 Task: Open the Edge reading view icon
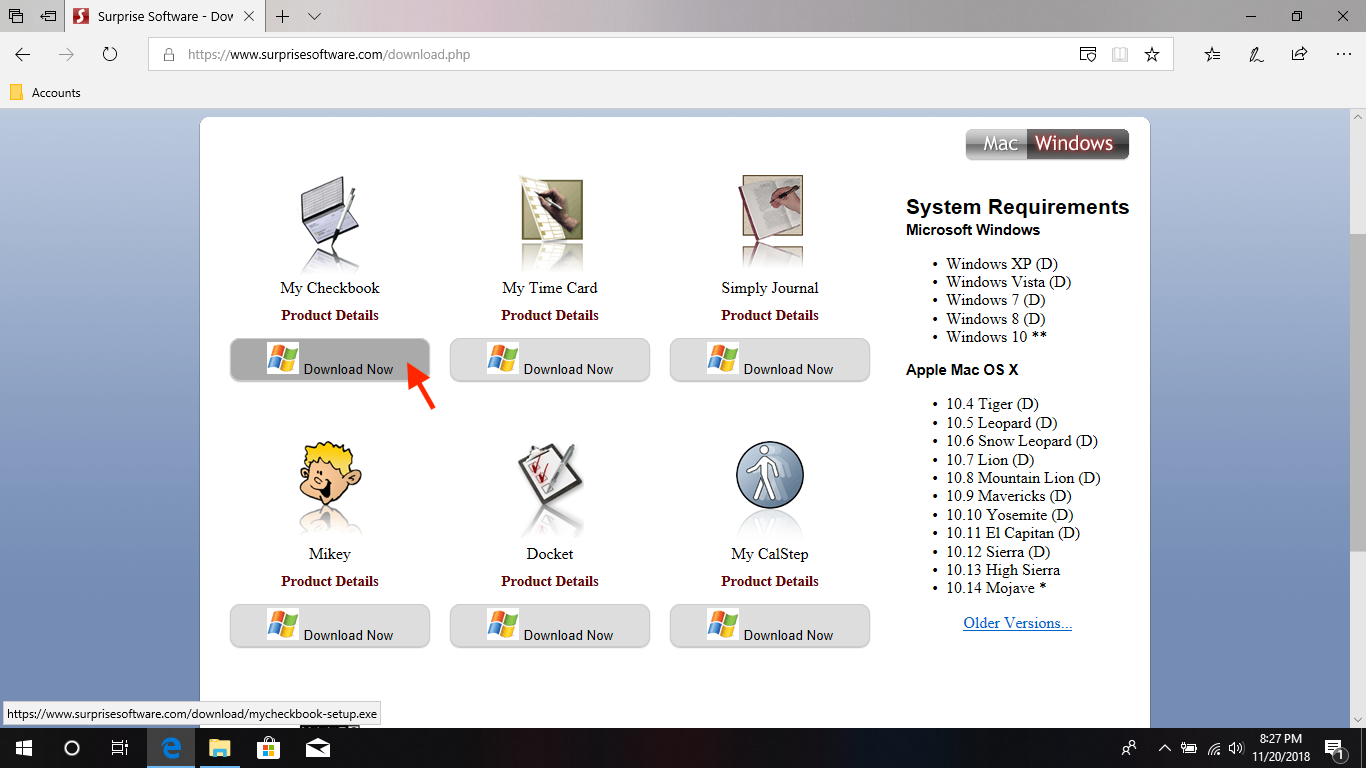1120,55
